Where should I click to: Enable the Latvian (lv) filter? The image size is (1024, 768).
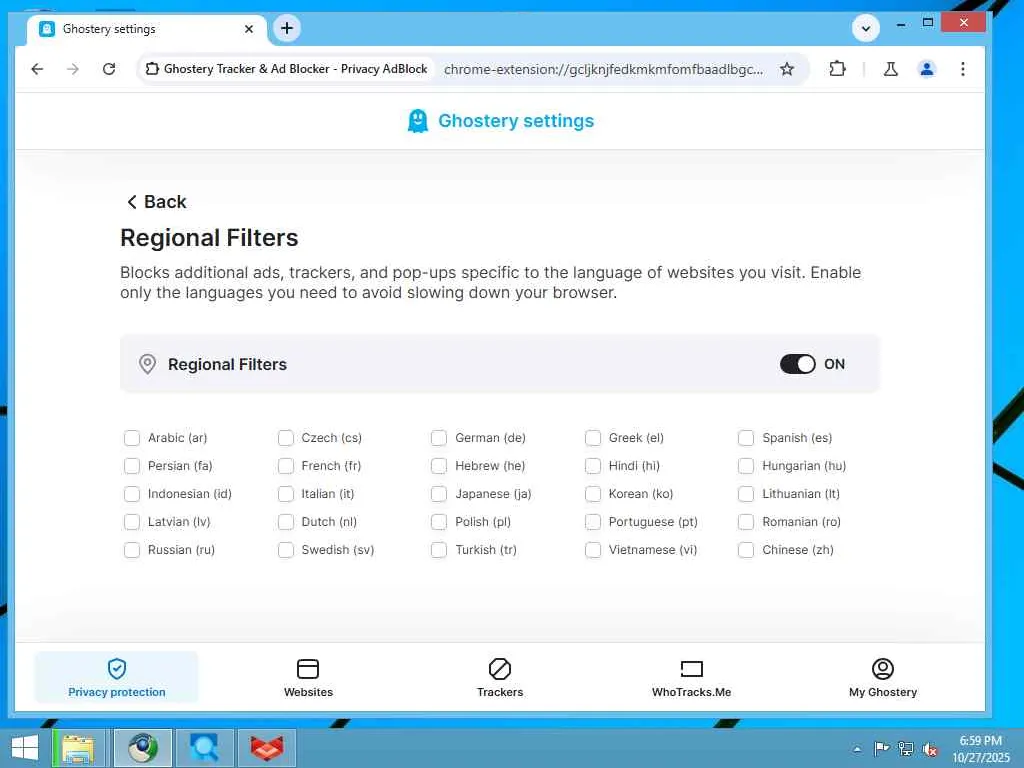132,522
